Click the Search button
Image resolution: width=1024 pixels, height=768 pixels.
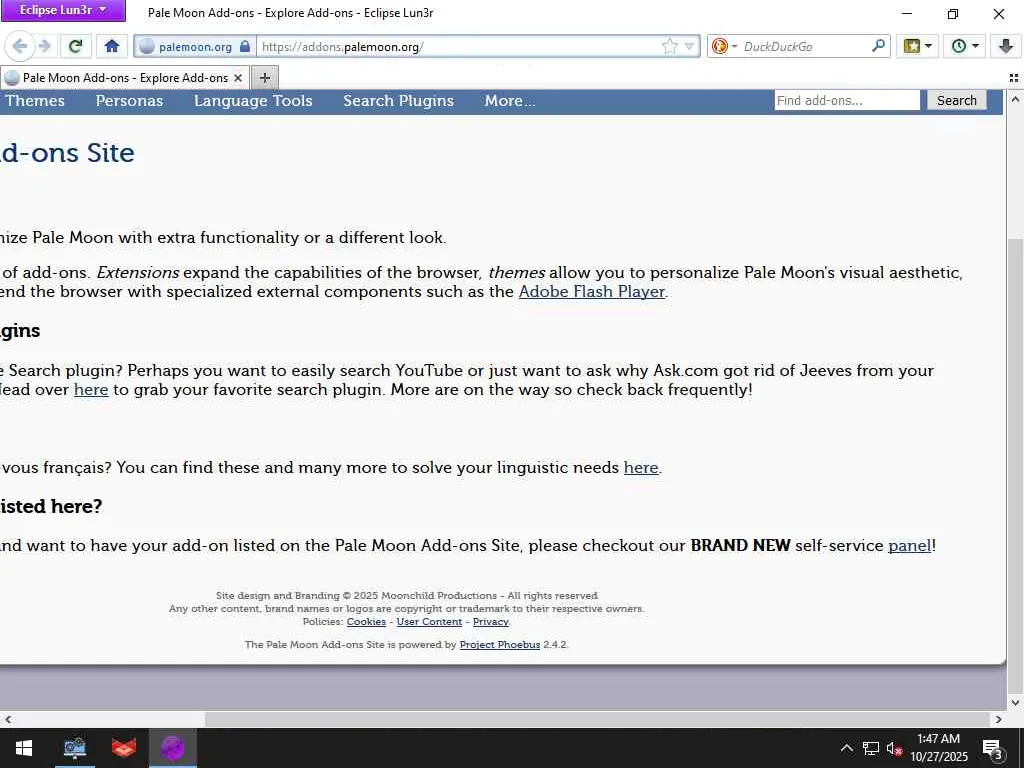click(957, 100)
